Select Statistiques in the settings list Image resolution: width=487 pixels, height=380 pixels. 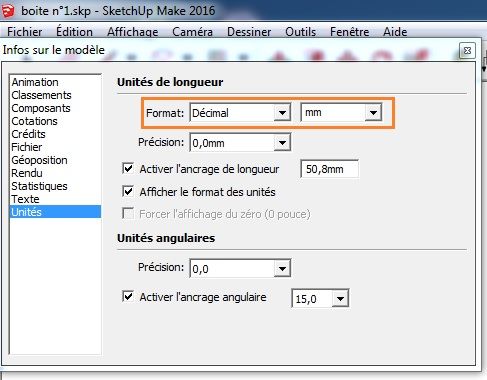[x=55, y=186]
